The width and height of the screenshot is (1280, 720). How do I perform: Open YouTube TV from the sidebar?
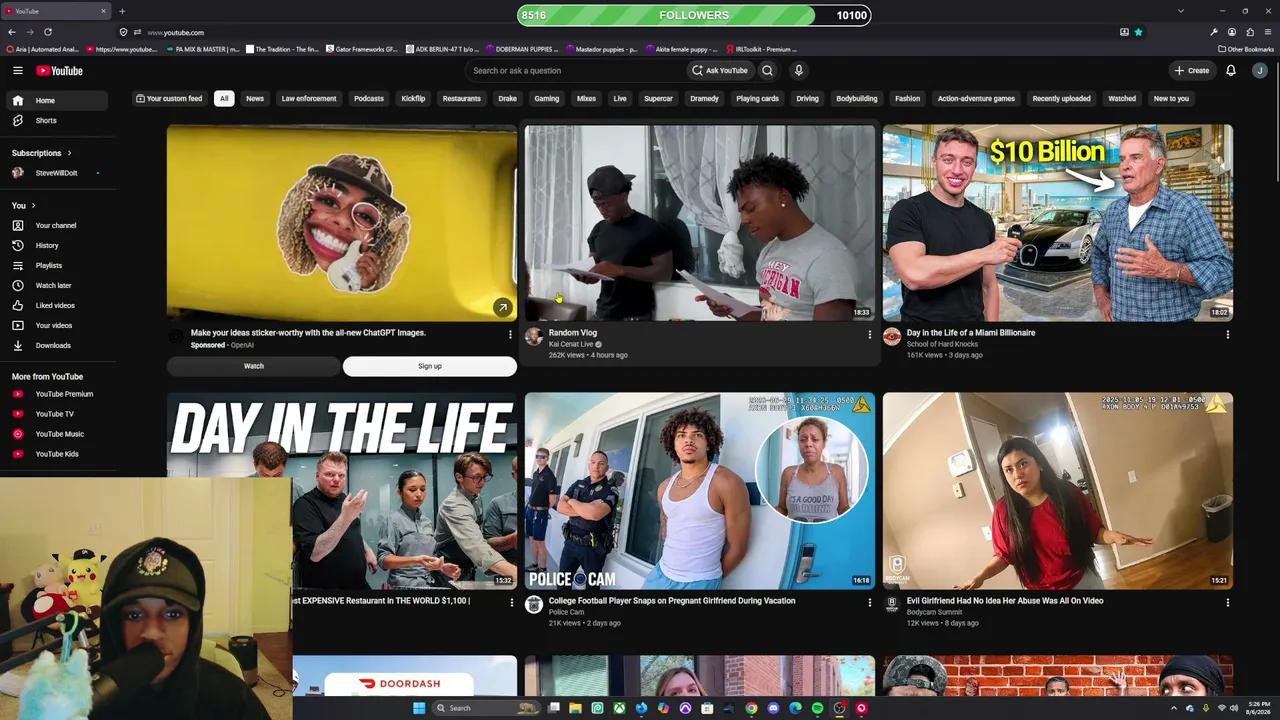(x=55, y=414)
